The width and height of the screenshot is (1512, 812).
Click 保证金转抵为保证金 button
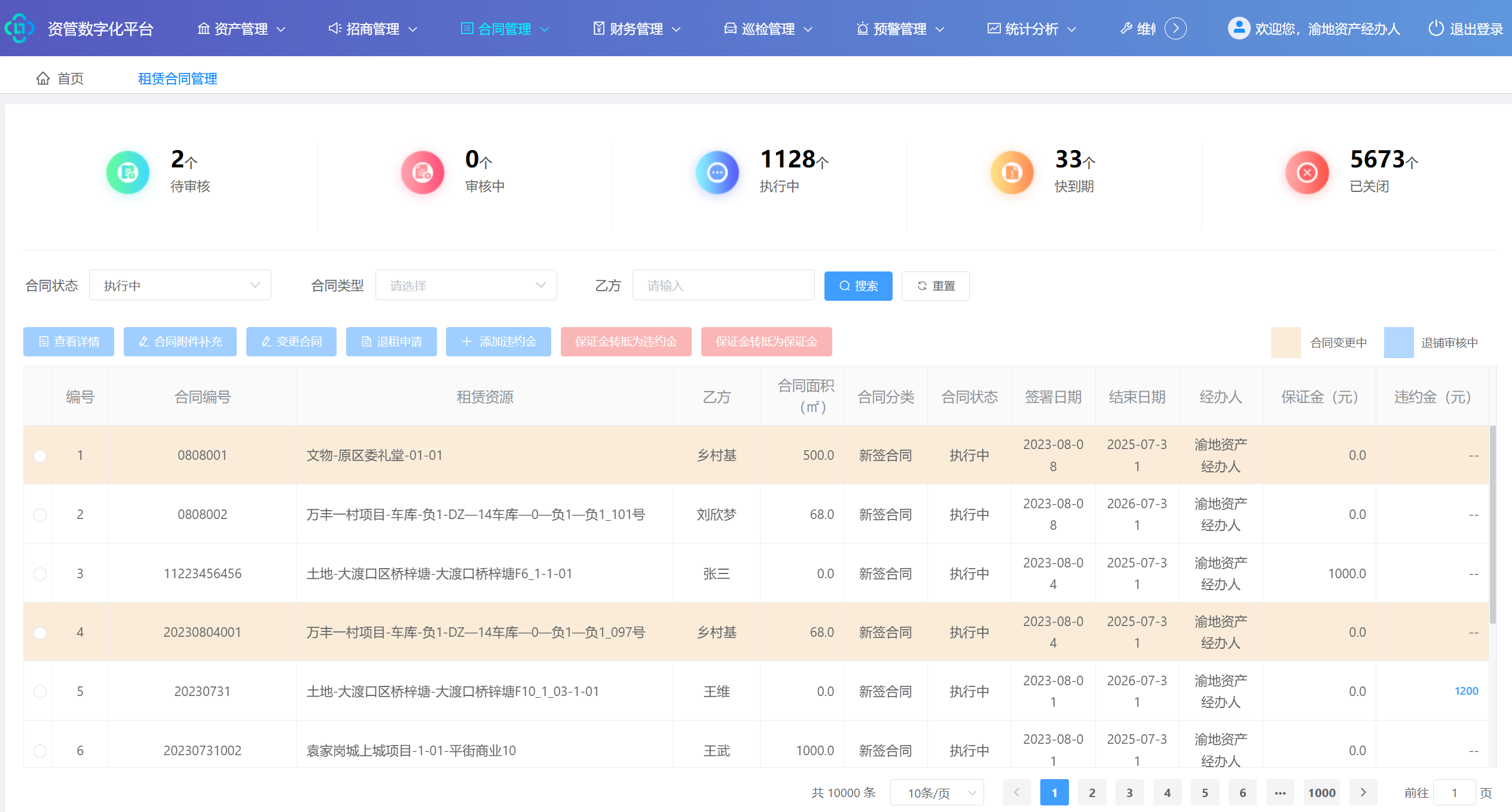tap(766, 341)
